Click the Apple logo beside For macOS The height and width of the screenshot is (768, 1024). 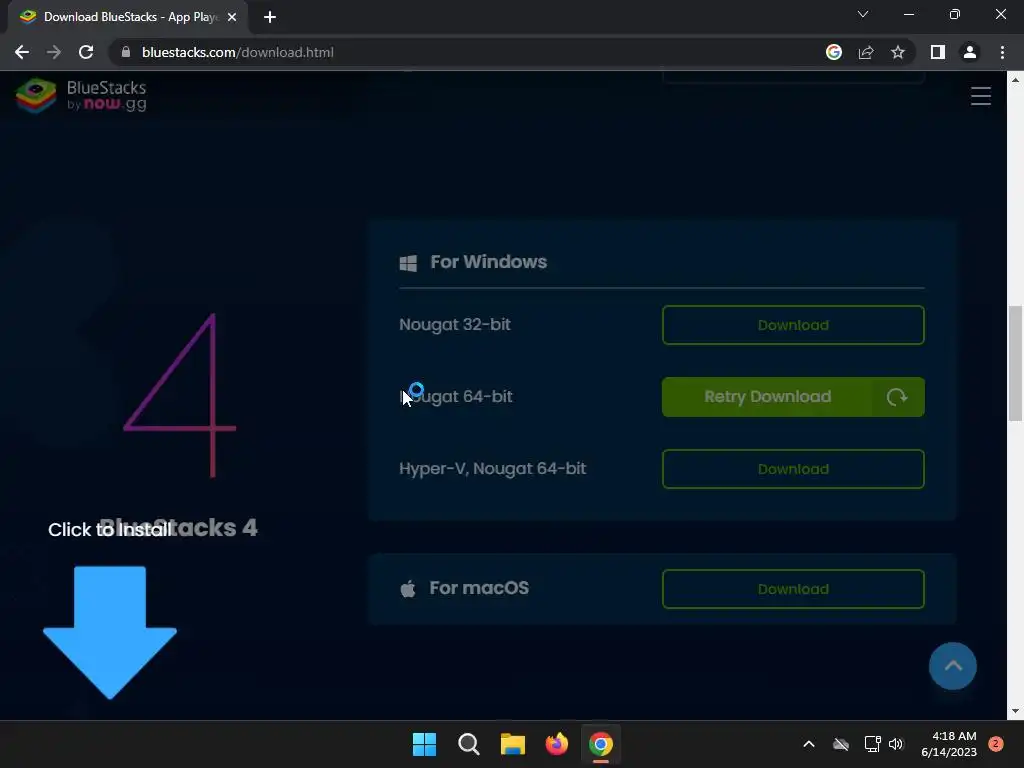click(408, 588)
